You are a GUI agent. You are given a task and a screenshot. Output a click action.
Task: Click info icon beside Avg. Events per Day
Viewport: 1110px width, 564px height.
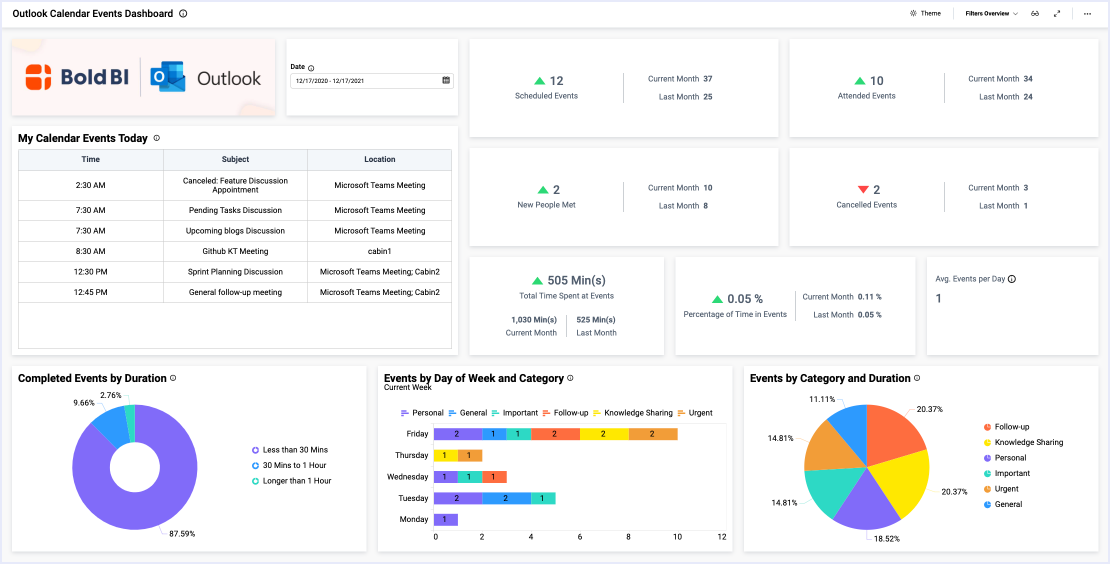click(1012, 279)
